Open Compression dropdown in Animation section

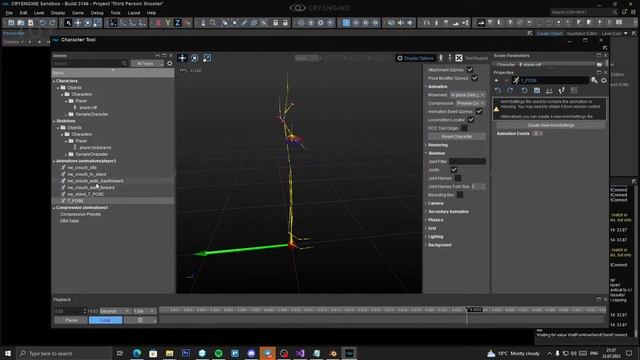(x=471, y=103)
